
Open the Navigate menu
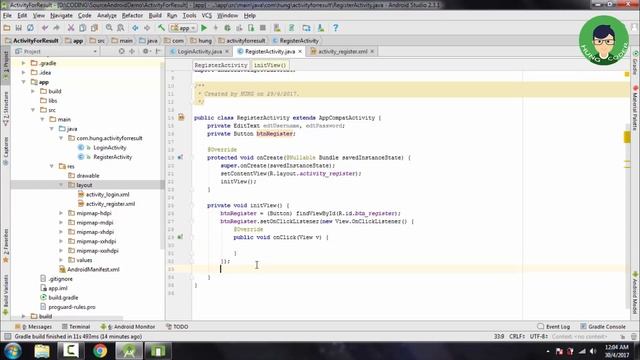pos(61,16)
